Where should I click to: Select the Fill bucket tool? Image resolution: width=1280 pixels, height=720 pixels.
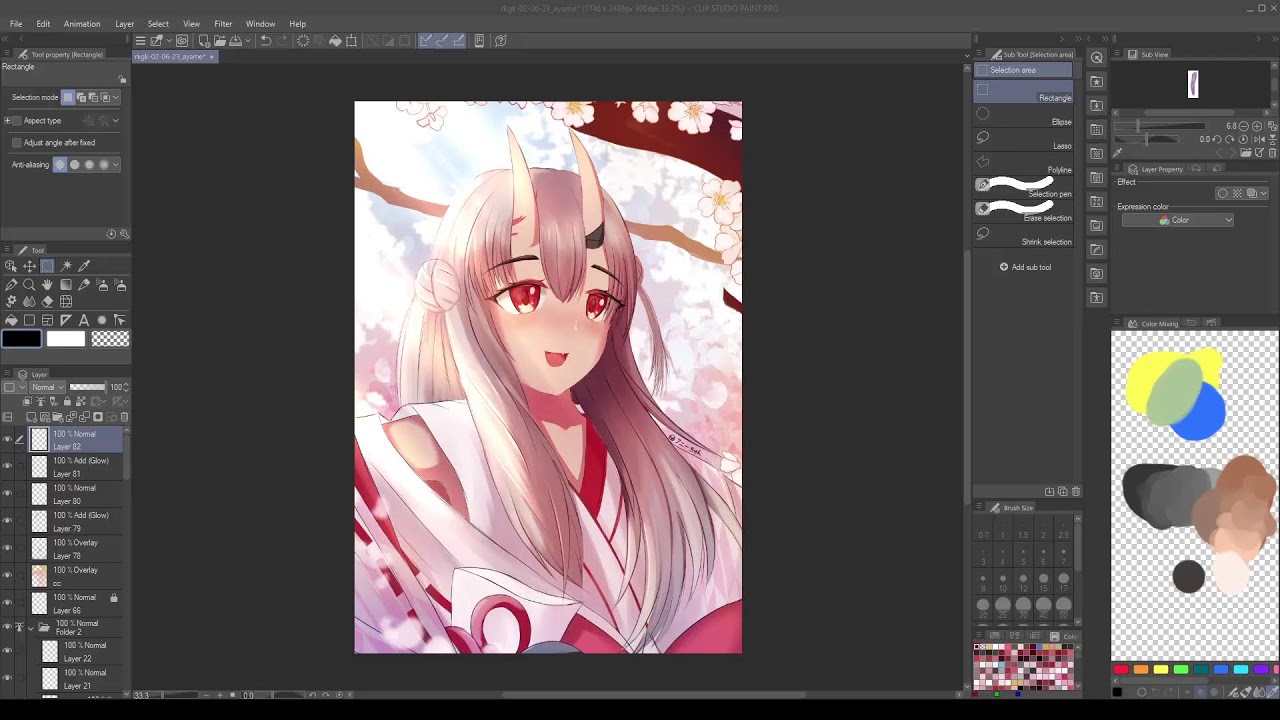11,320
